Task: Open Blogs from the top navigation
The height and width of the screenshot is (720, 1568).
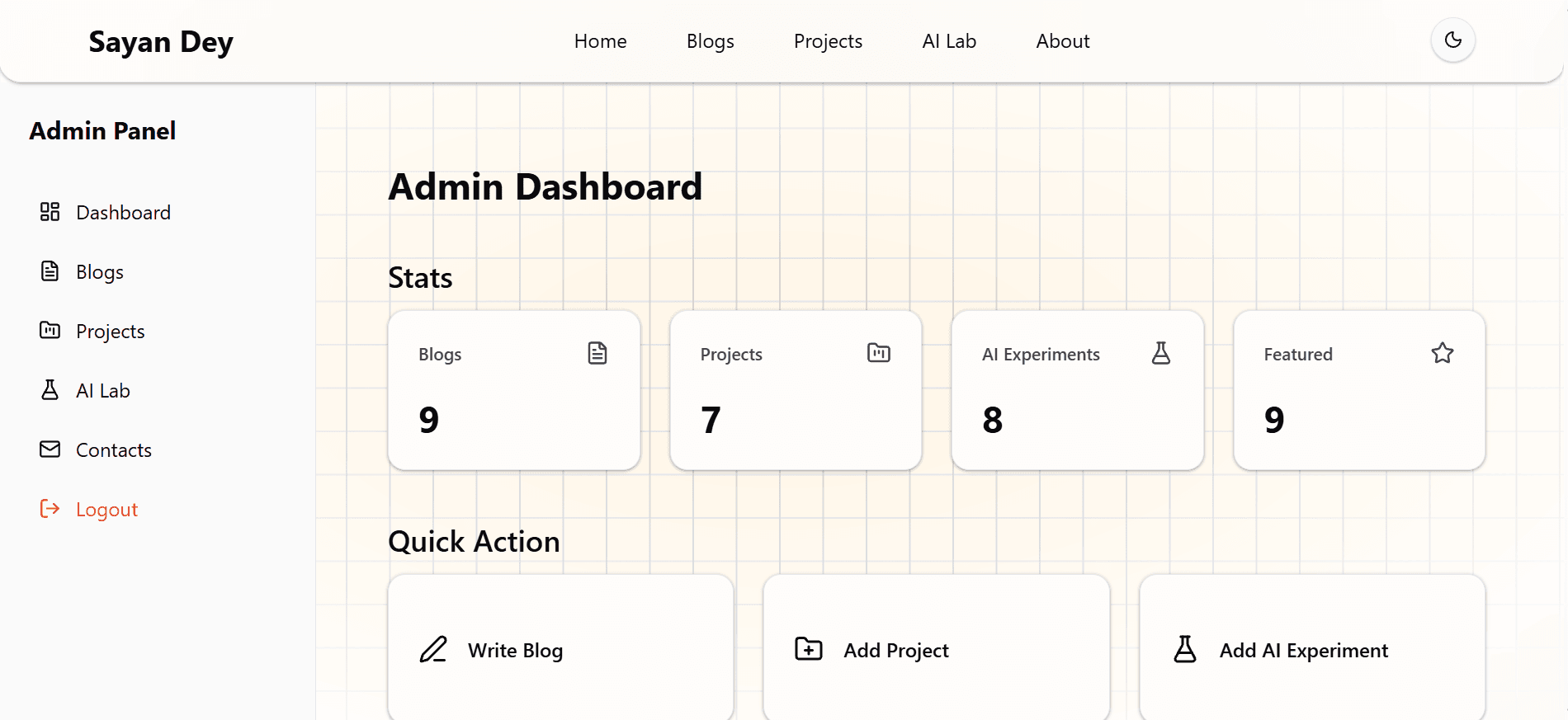Action: (x=710, y=41)
